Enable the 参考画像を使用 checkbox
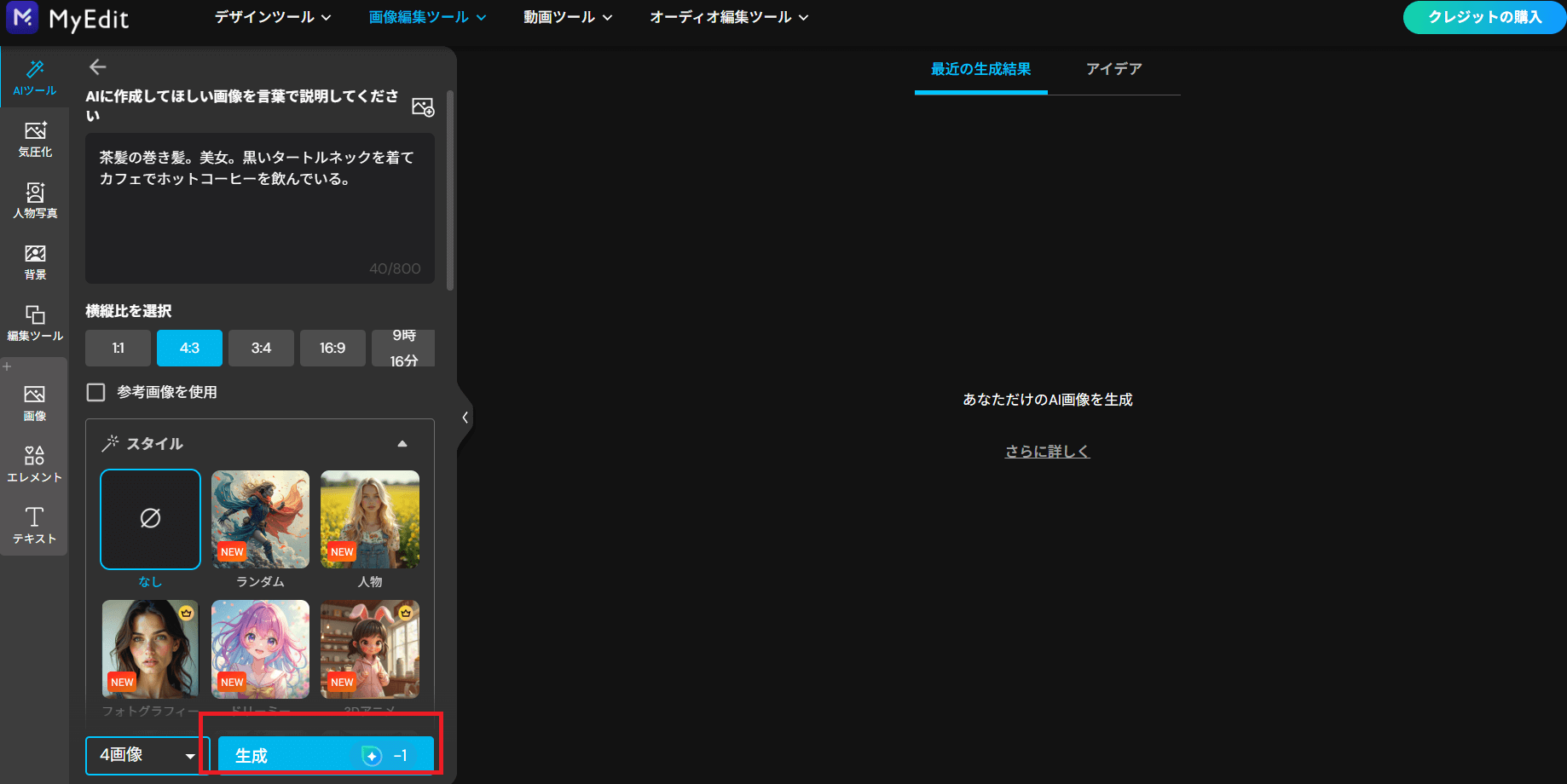 pyautogui.click(x=96, y=392)
